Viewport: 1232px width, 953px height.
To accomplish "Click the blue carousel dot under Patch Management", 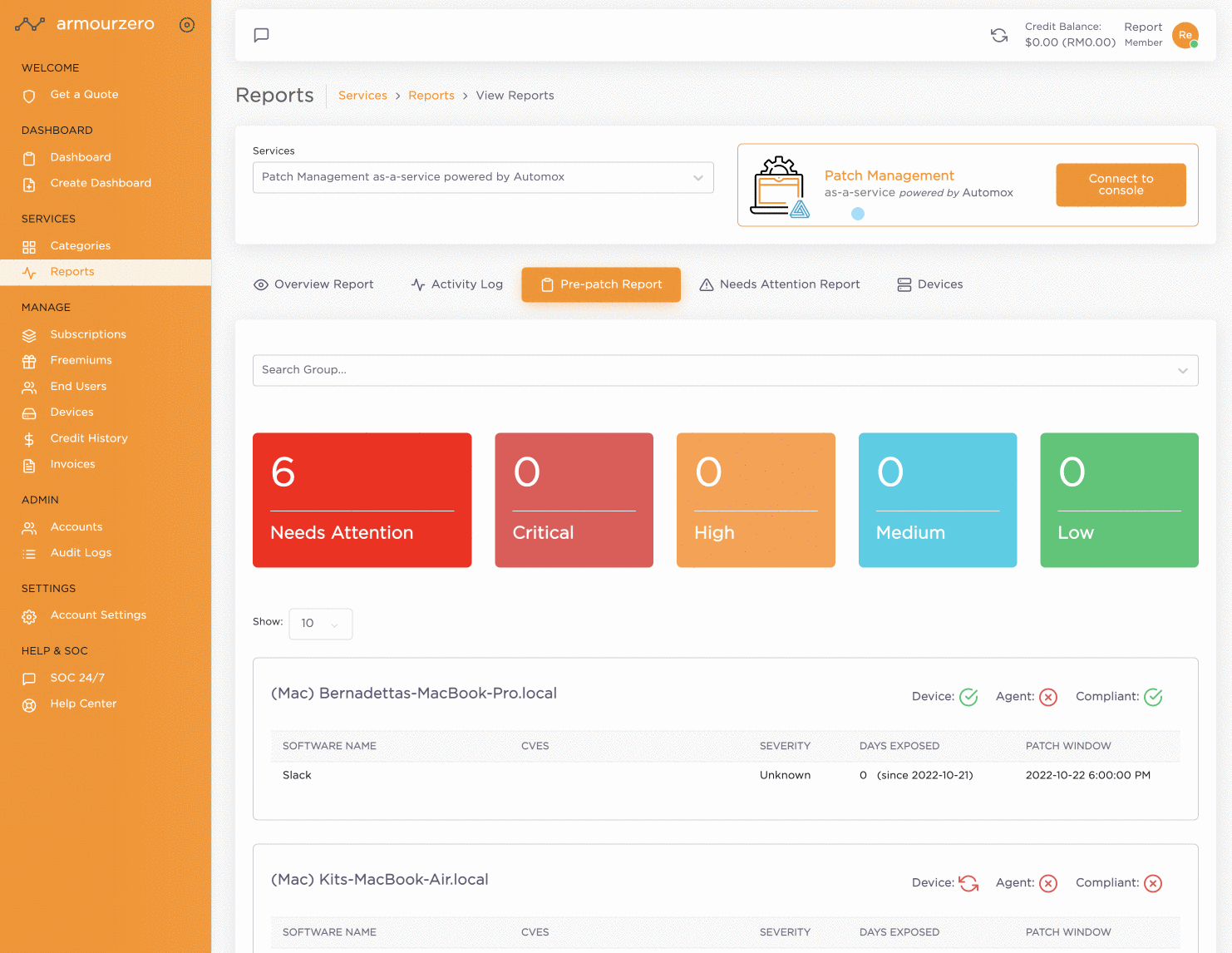I will pos(858,214).
